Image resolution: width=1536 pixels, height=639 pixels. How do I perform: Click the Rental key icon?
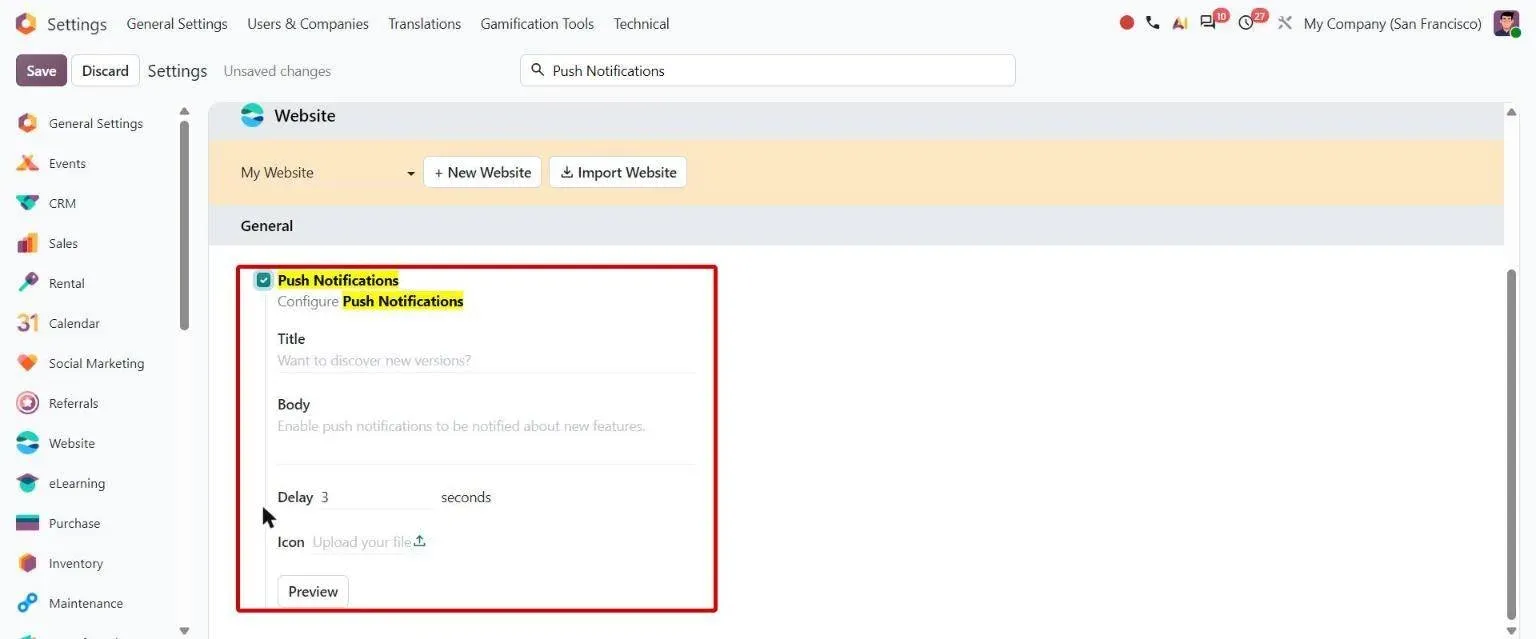(28, 283)
